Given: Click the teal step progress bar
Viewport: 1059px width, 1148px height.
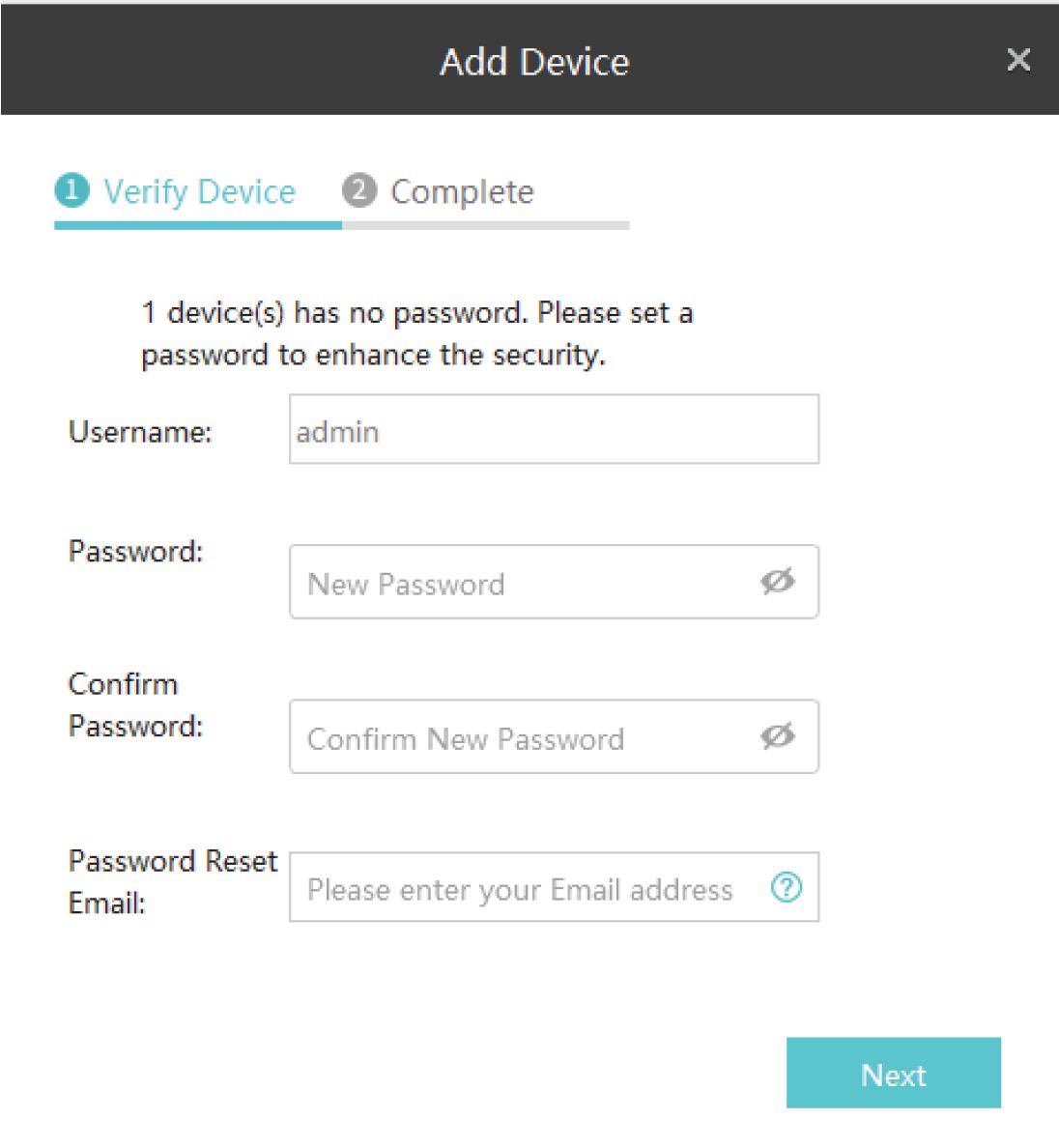Looking at the screenshot, I should (x=198, y=225).
